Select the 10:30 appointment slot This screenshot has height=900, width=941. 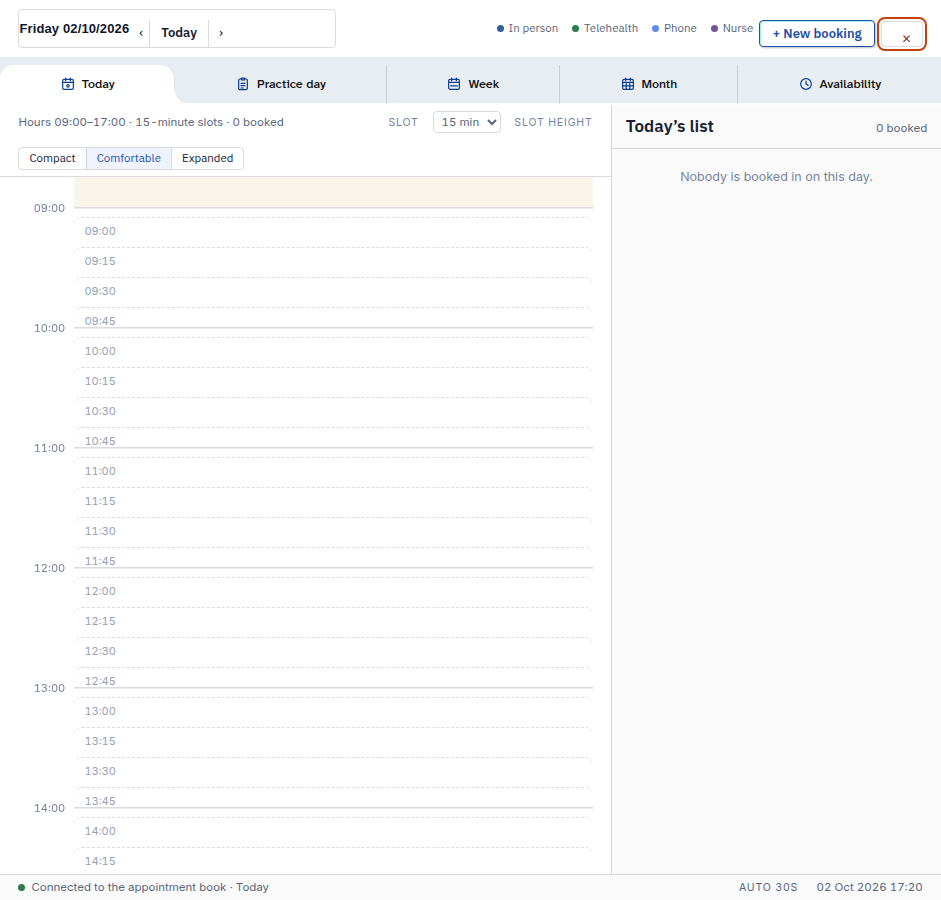(334, 413)
